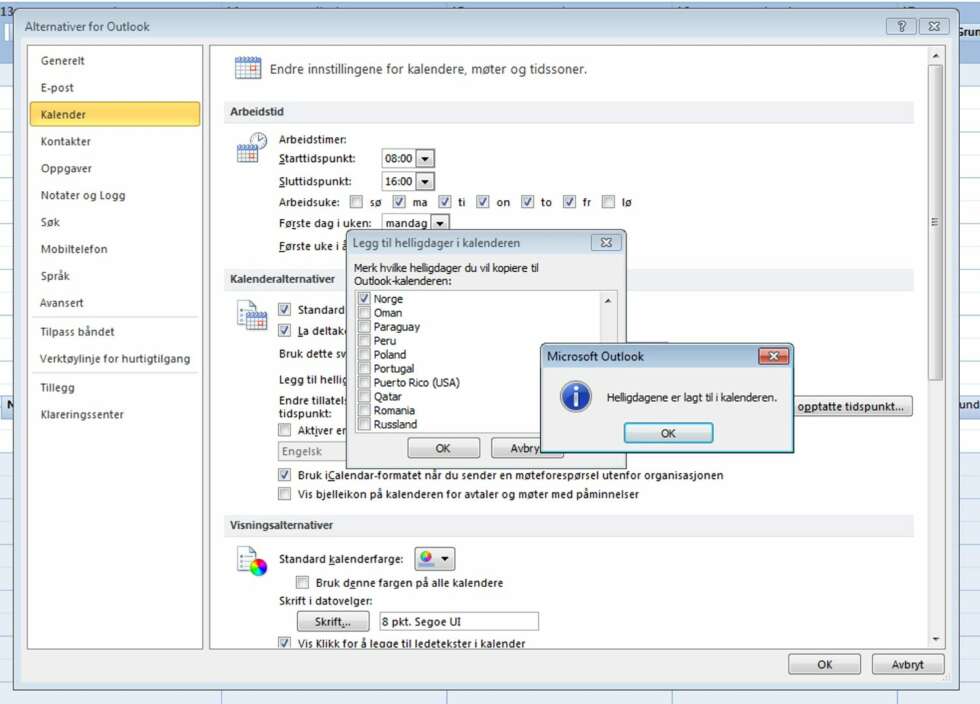Check Peru in the holiday list
The image size is (980, 704).
364,340
